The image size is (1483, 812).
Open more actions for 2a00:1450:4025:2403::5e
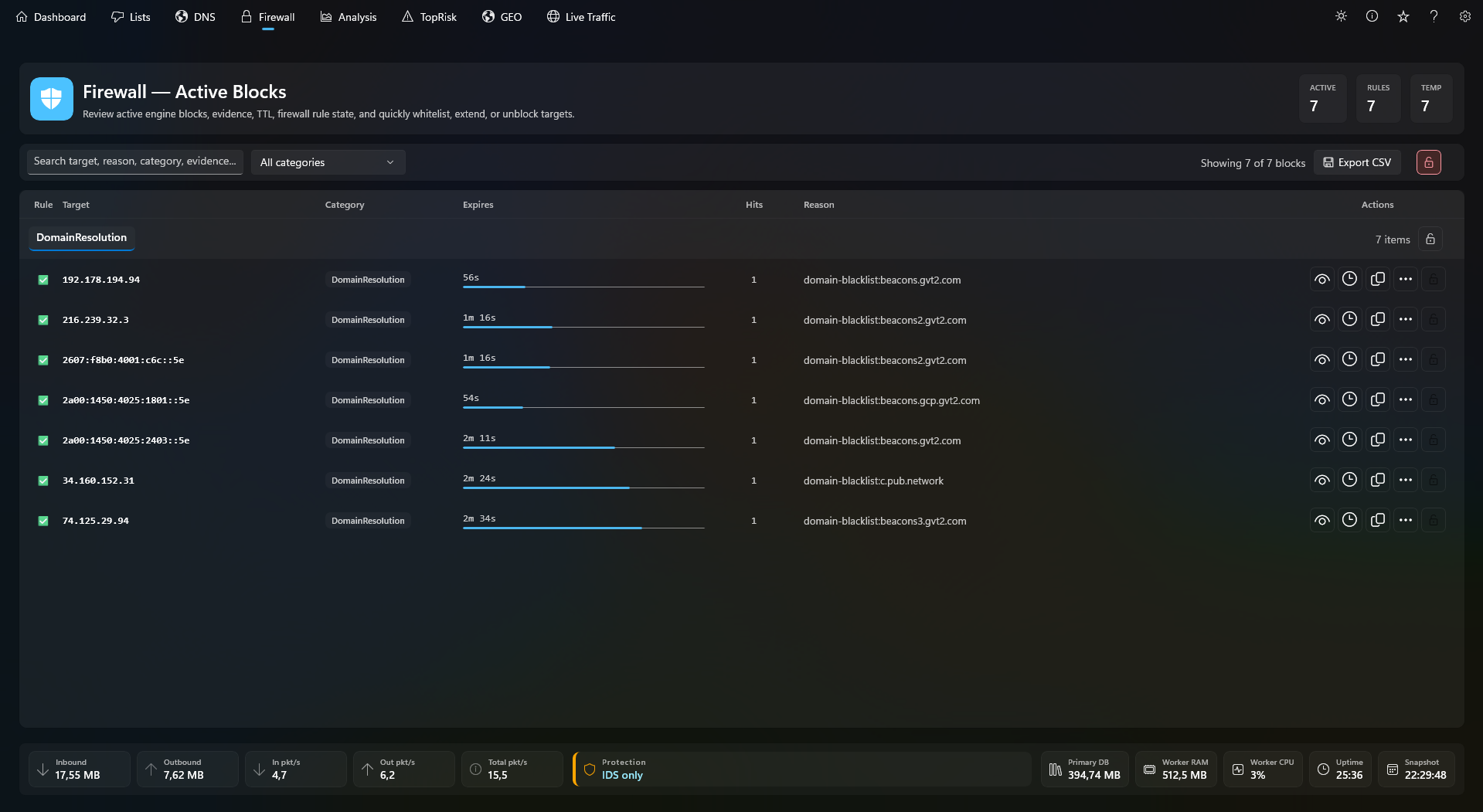1406,440
